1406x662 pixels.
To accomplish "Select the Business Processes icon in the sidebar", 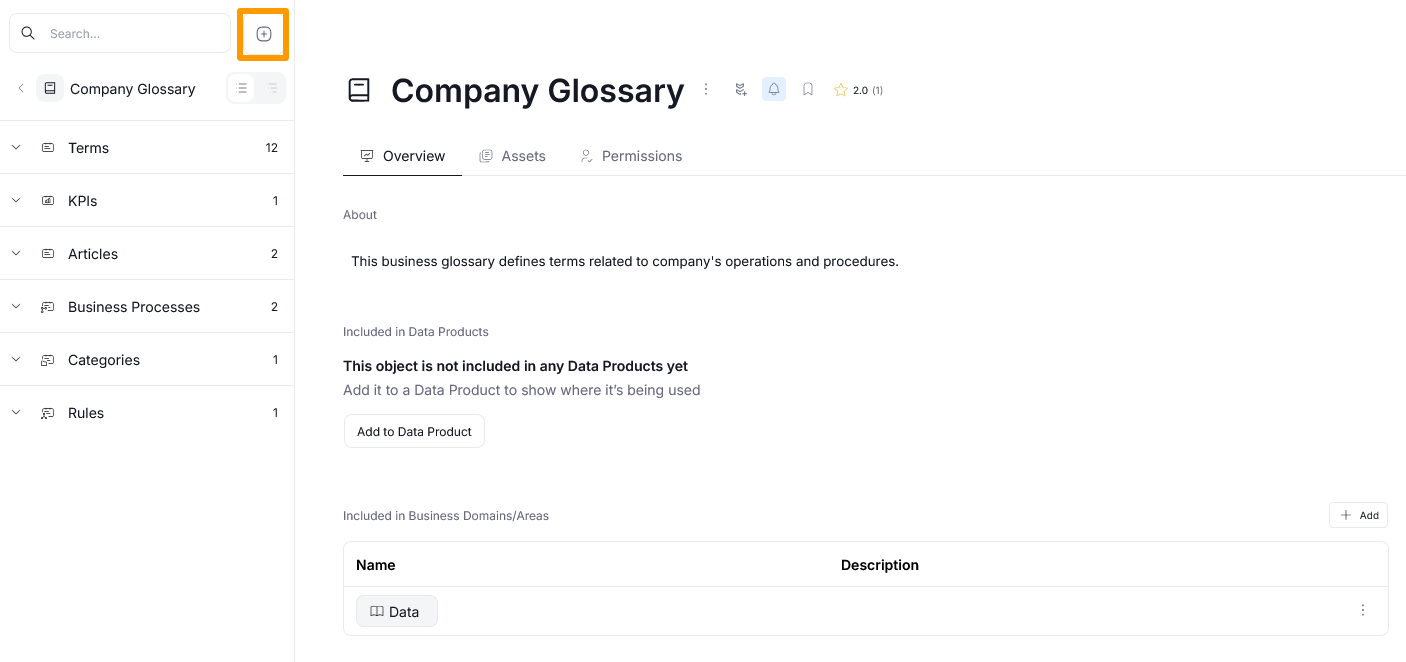I will click(x=47, y=306).
